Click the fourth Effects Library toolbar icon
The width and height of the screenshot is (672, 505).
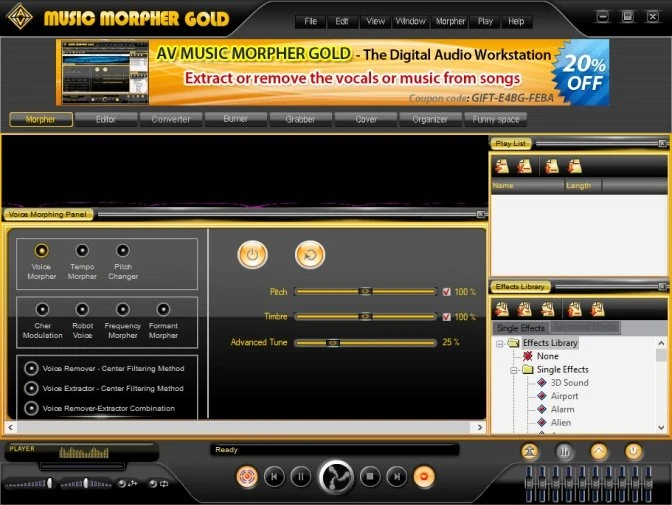575,309
